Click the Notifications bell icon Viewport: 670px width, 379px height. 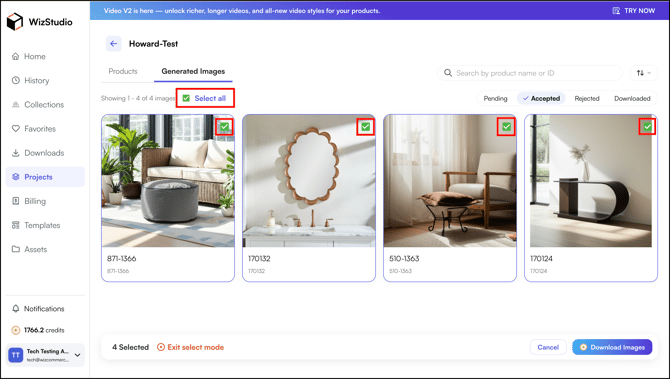coord(16,308)
